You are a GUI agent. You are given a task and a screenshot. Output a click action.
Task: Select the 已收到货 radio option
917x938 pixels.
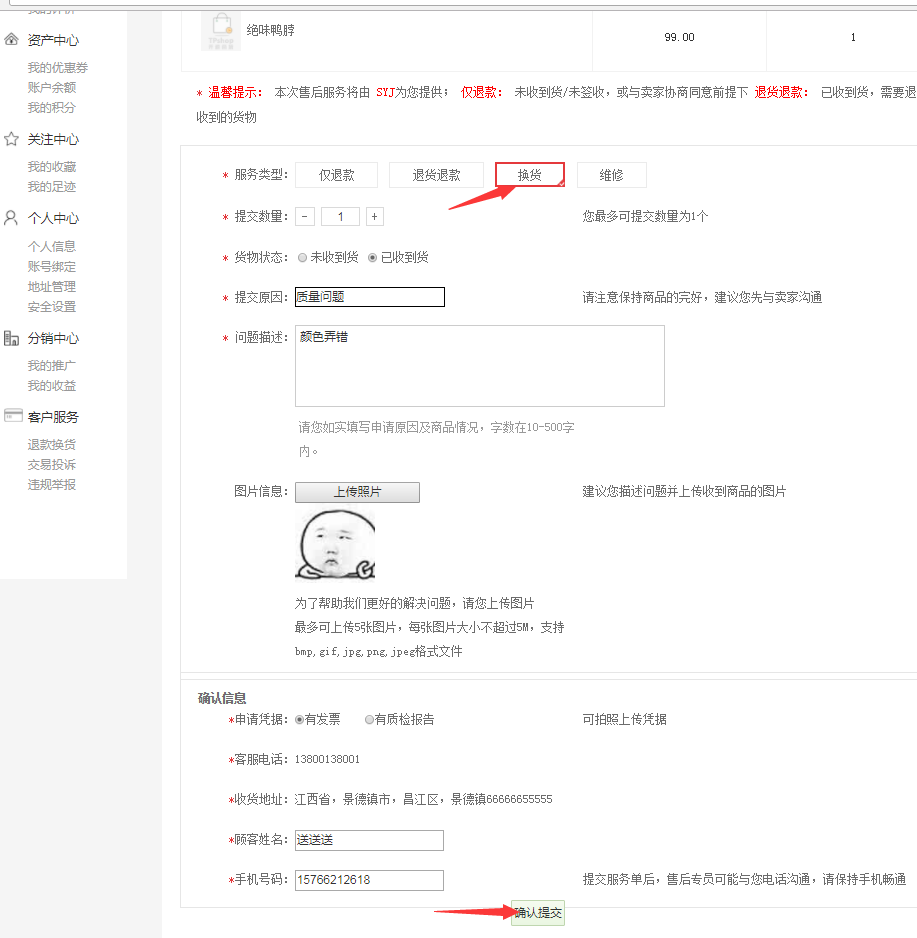coord(373,257)
